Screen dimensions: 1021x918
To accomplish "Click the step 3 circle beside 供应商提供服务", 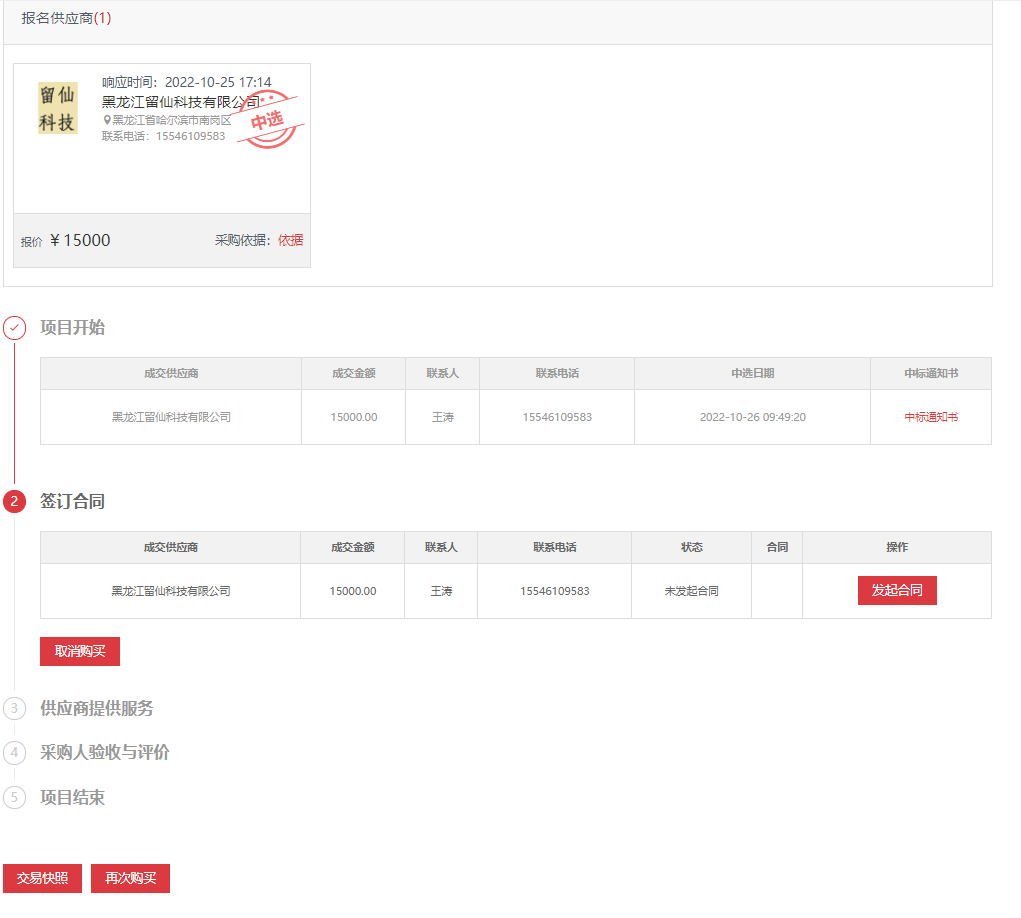I will [14, 708].
